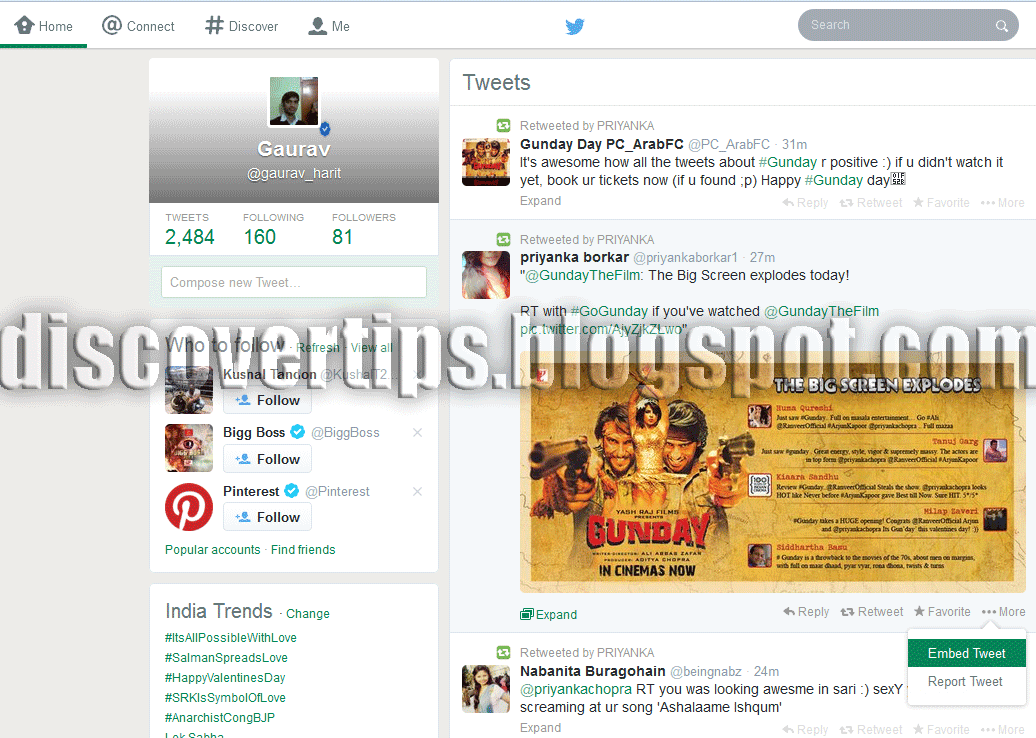The width and height of the screenshot is (1036, 738).
Task: View the 81 followers count
Action: pos(363,229)
